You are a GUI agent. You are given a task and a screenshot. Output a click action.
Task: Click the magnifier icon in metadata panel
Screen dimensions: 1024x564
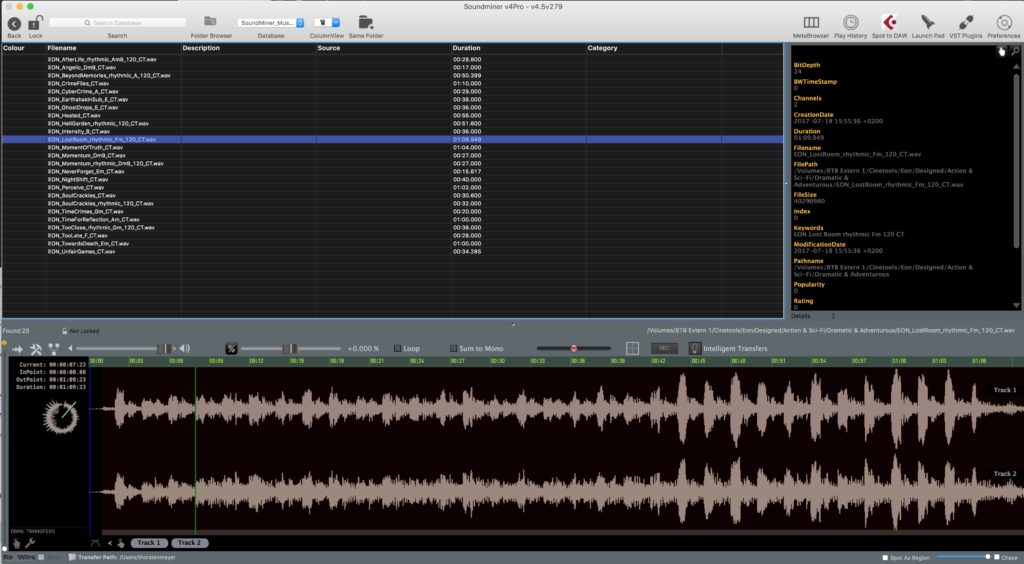pos(1015,52)
